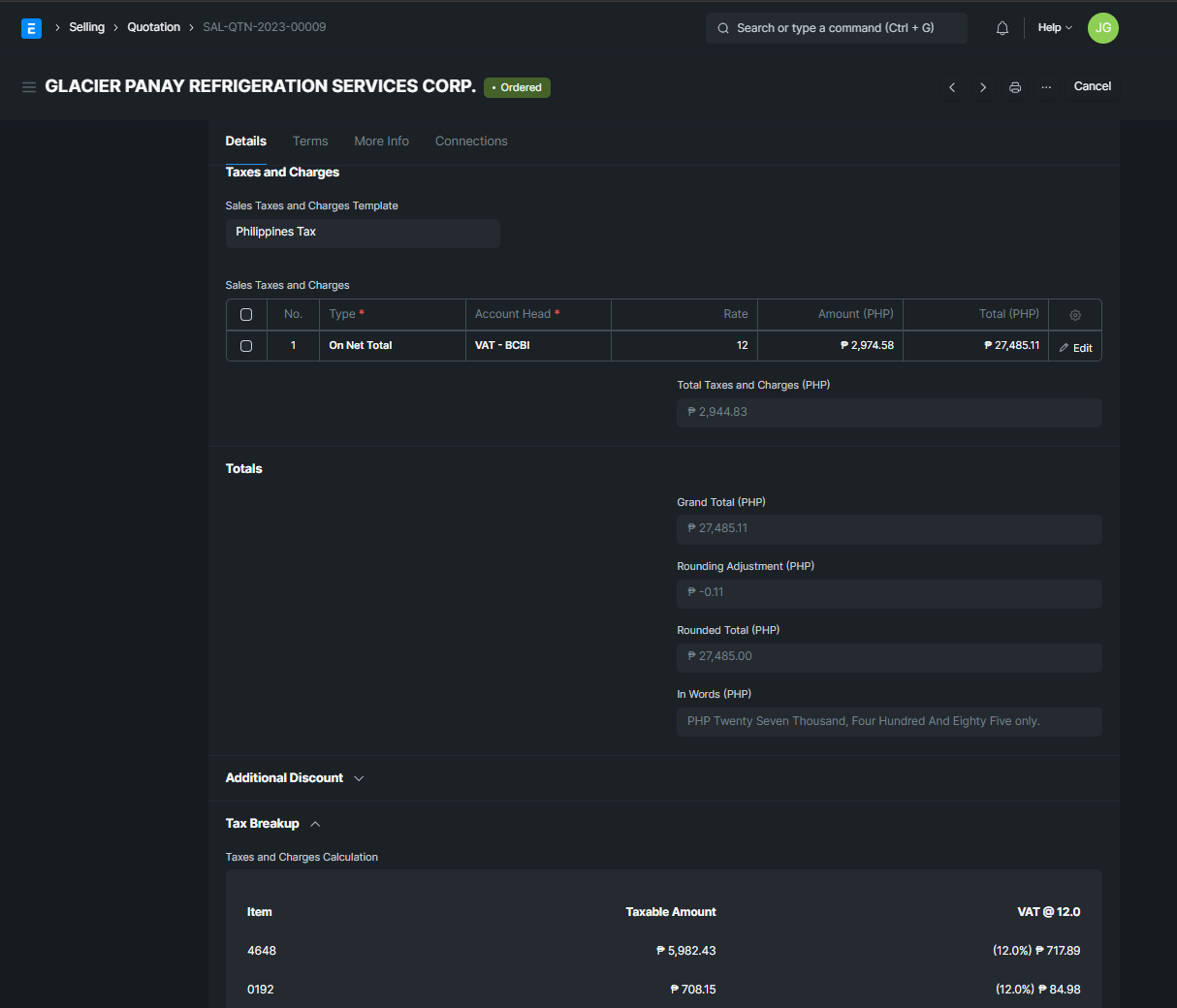
Task: Click the In Words field
Action: (889, 722)
